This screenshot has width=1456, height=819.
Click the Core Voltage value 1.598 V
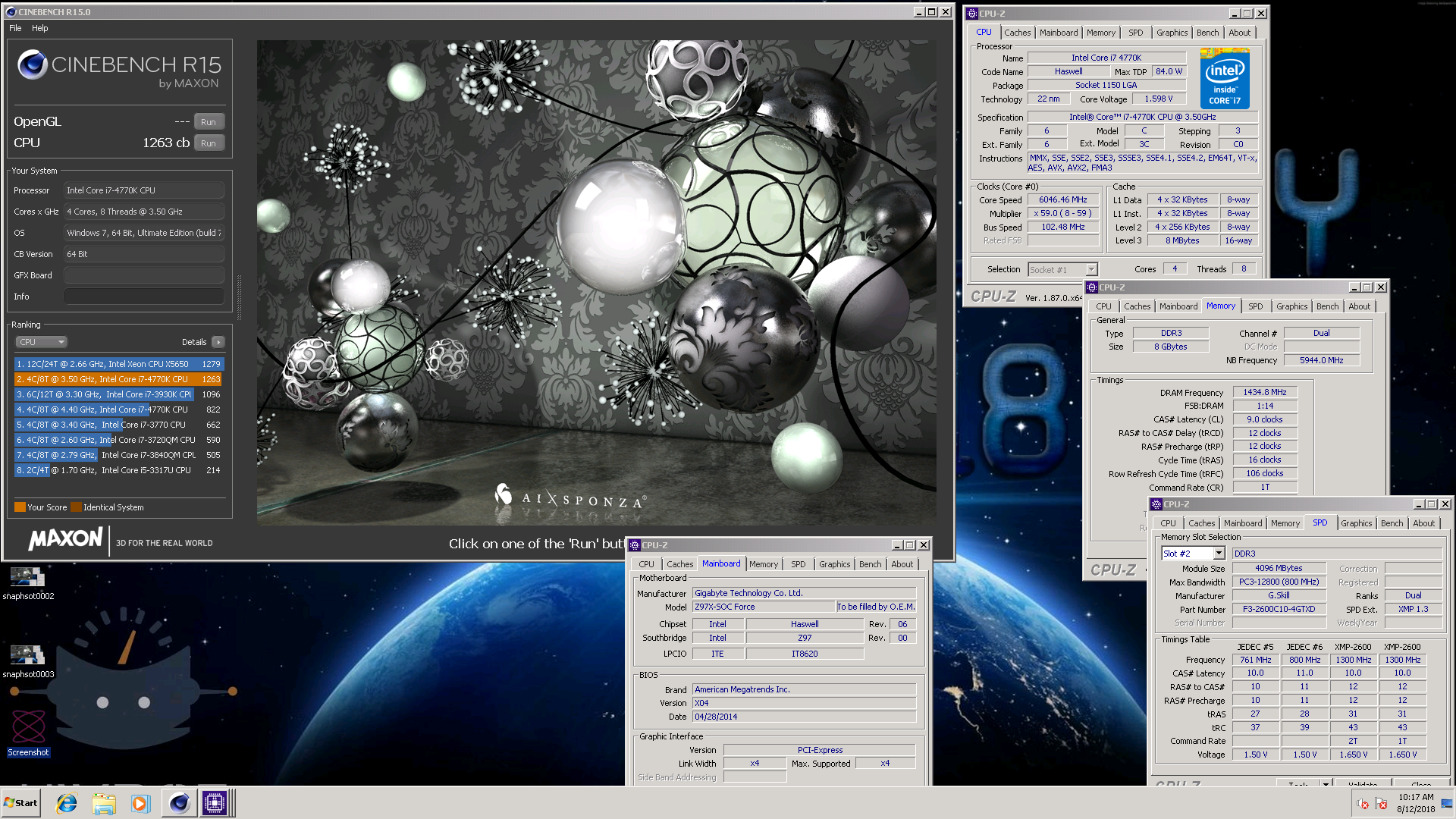click(x=1159, y=99)
